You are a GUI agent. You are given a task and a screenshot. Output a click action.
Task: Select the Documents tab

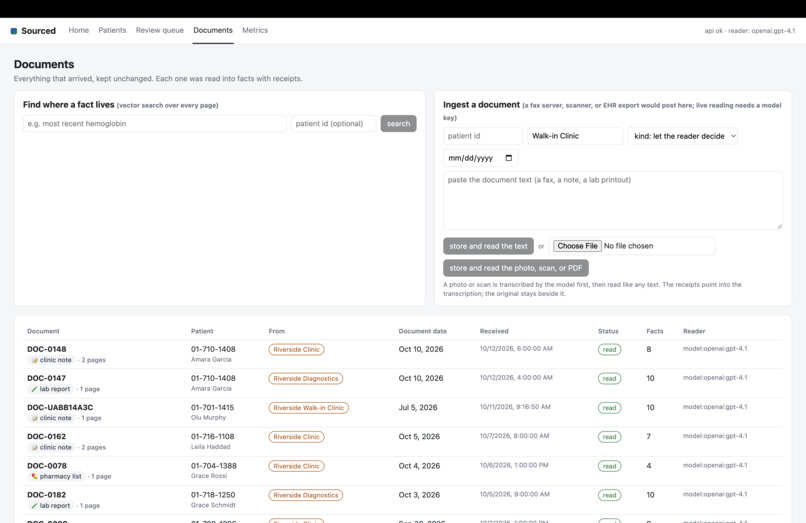(213, 30)
